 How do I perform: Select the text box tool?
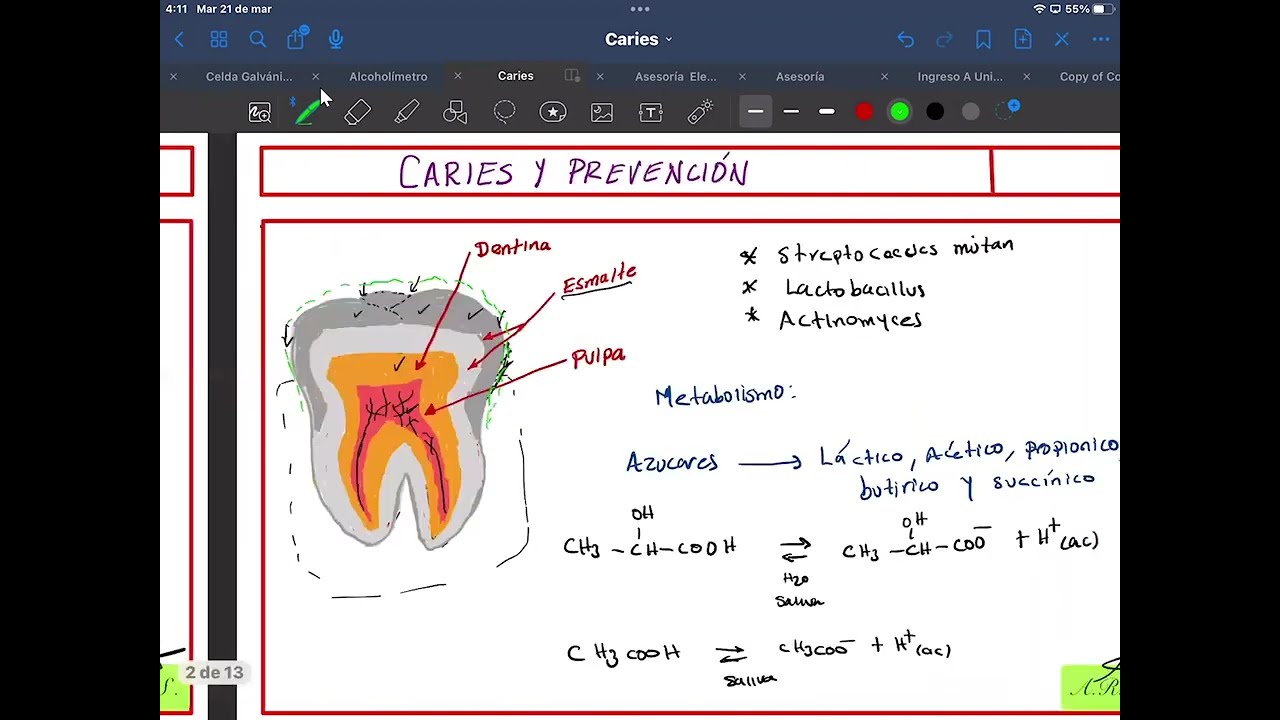pyautogui.click(x=651, y=113)
